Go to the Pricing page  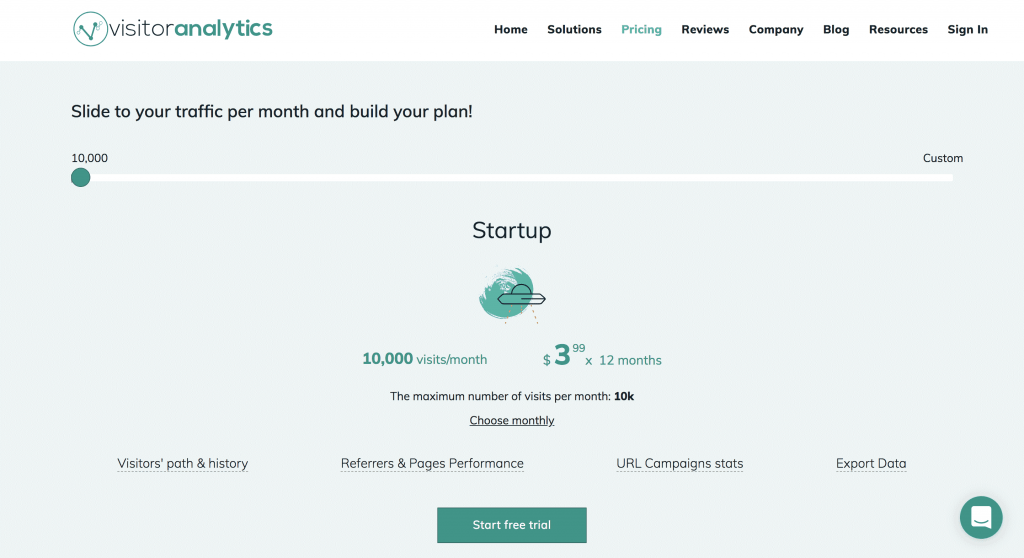(x=641, y=30)
